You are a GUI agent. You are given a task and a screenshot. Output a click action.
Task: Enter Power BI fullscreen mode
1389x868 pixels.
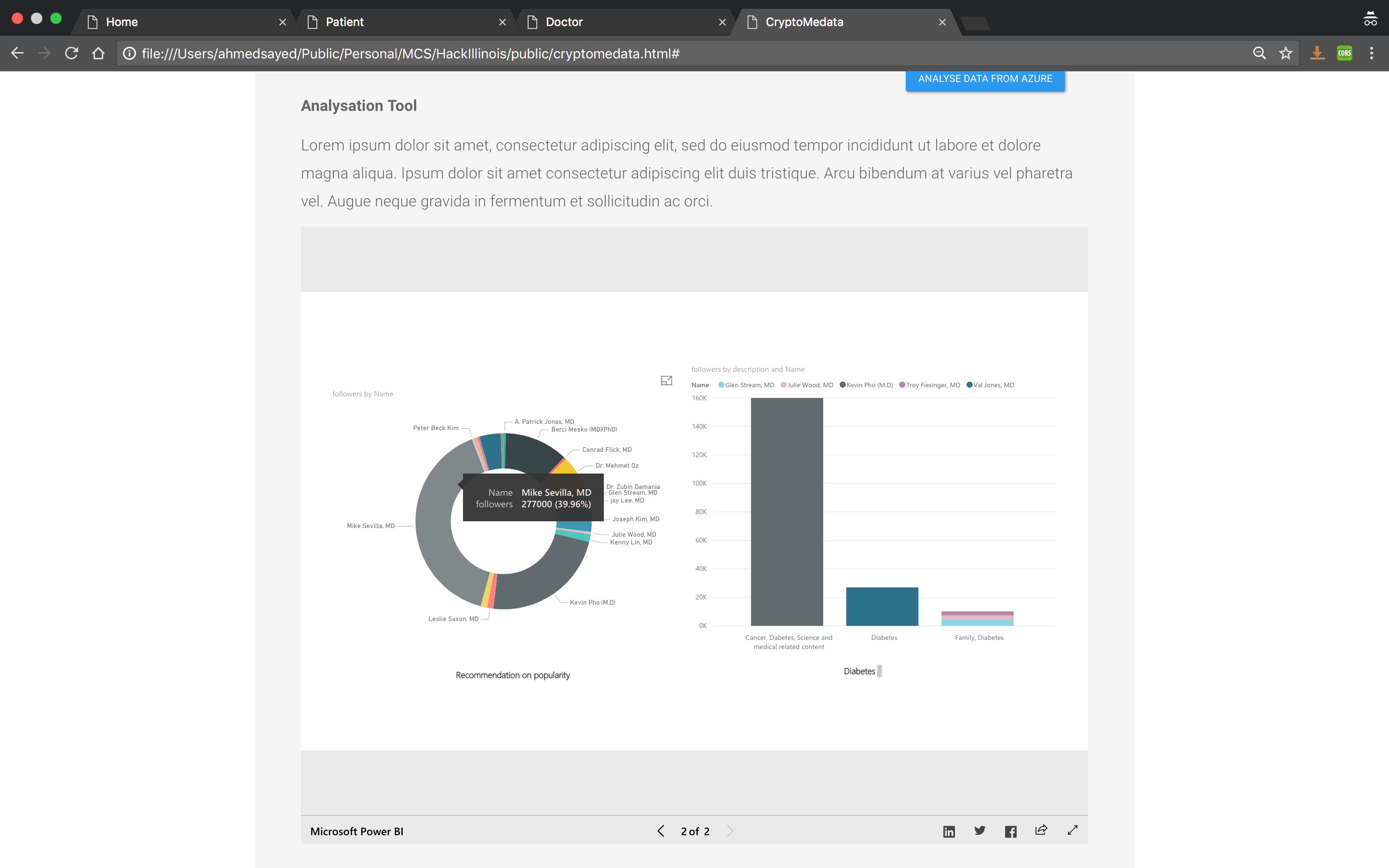1072,830
